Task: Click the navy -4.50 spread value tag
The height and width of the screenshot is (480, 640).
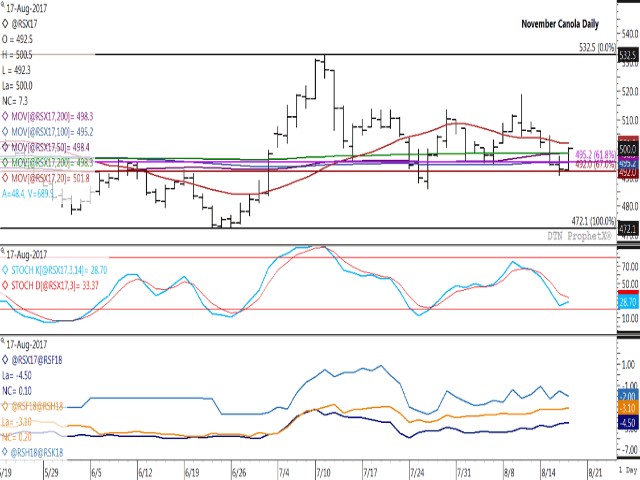Action: click(x=628, y=423)
